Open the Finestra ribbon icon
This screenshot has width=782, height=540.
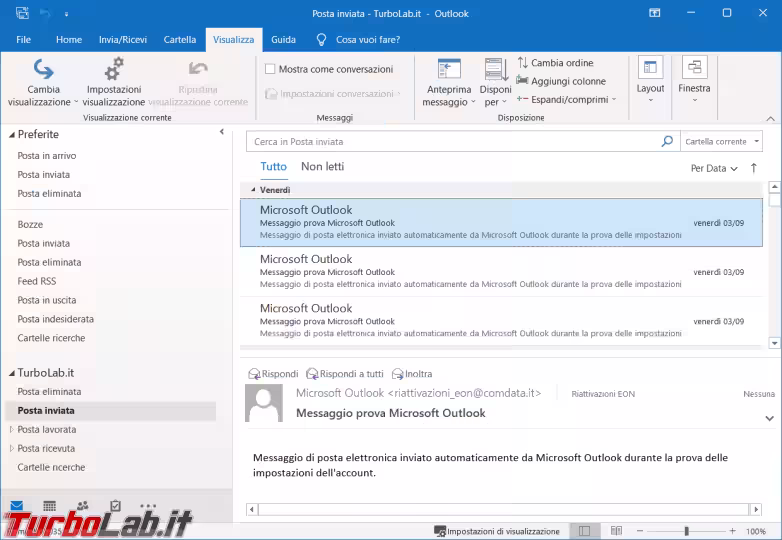tap(694, 67)
